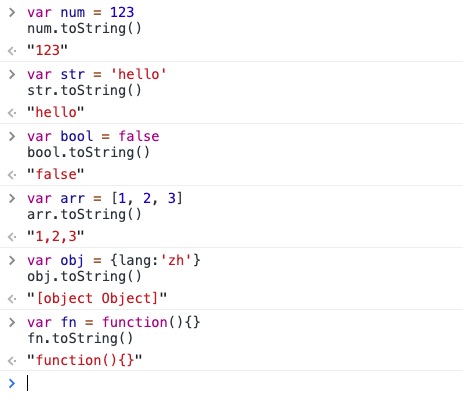Image resolution: width=463 pixels, height=404 pixels.
Task: Click the 'var arr = [1, 2, 3]' line
Action: coord(105,199)
